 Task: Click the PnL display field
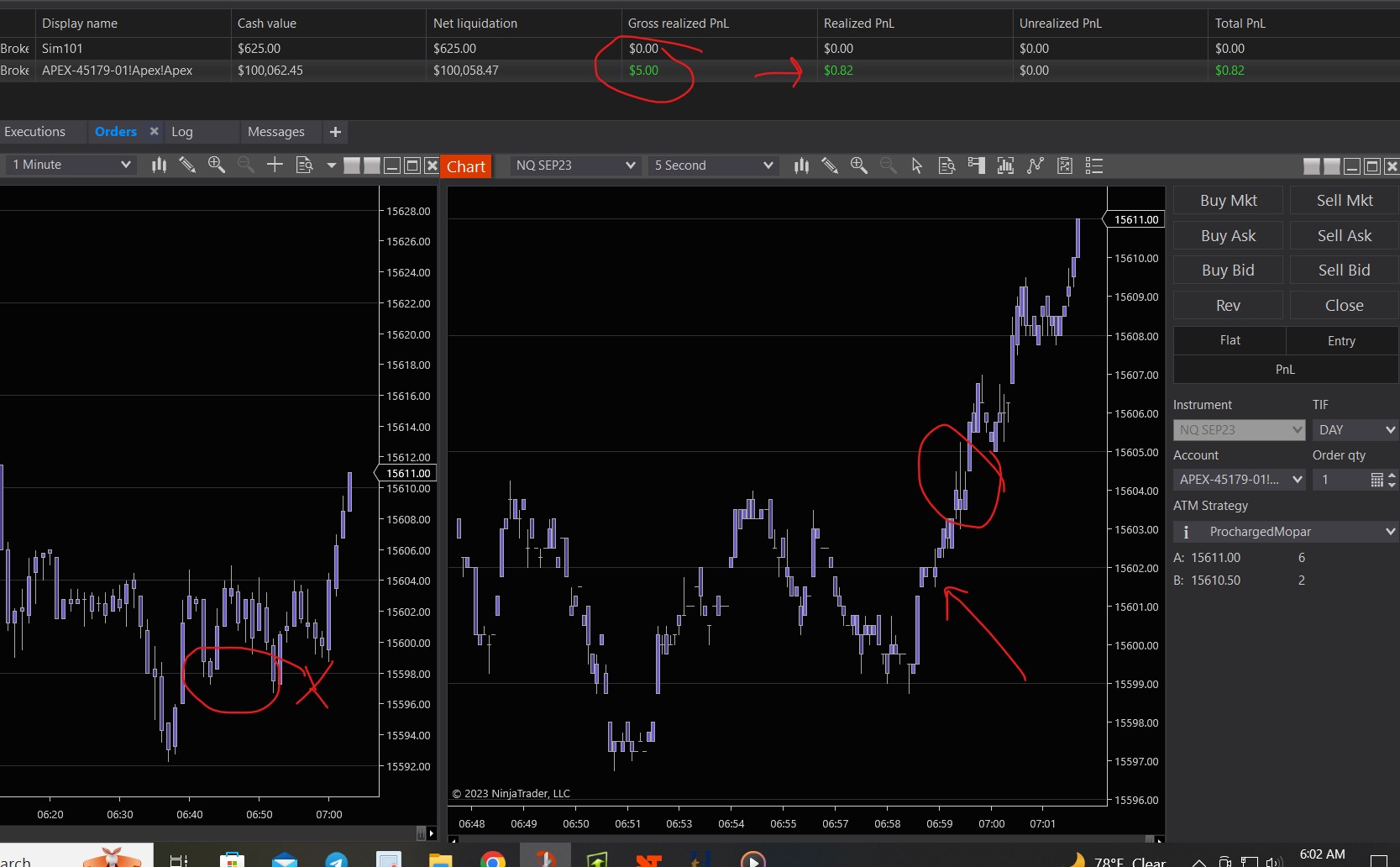pos(1286,370)
